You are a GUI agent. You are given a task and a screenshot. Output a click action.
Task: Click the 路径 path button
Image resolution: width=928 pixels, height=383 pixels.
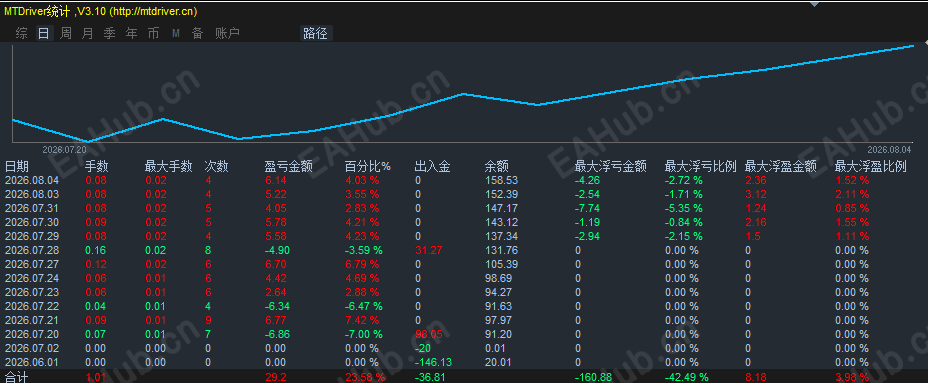315,34
